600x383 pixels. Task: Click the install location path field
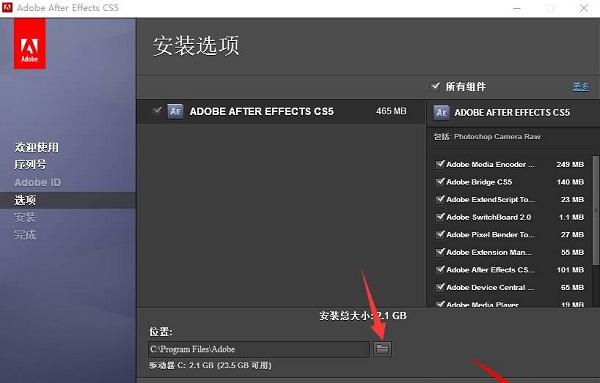tap(259, 349)
